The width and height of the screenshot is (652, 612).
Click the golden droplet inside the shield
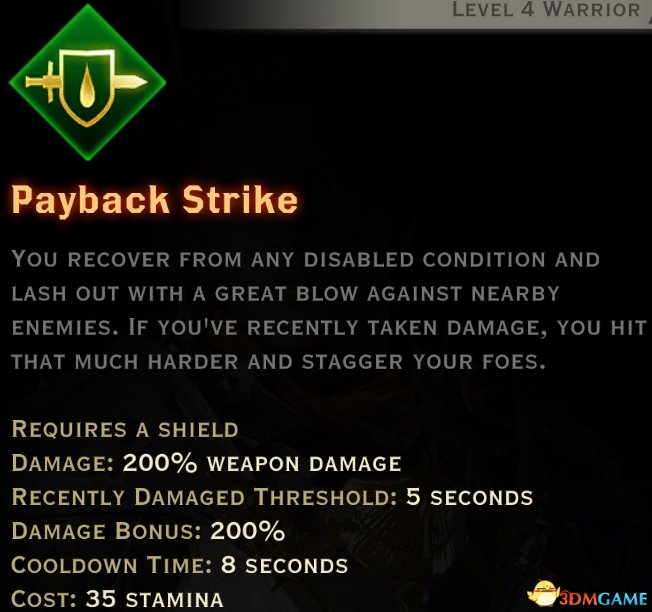click(87, 88)
